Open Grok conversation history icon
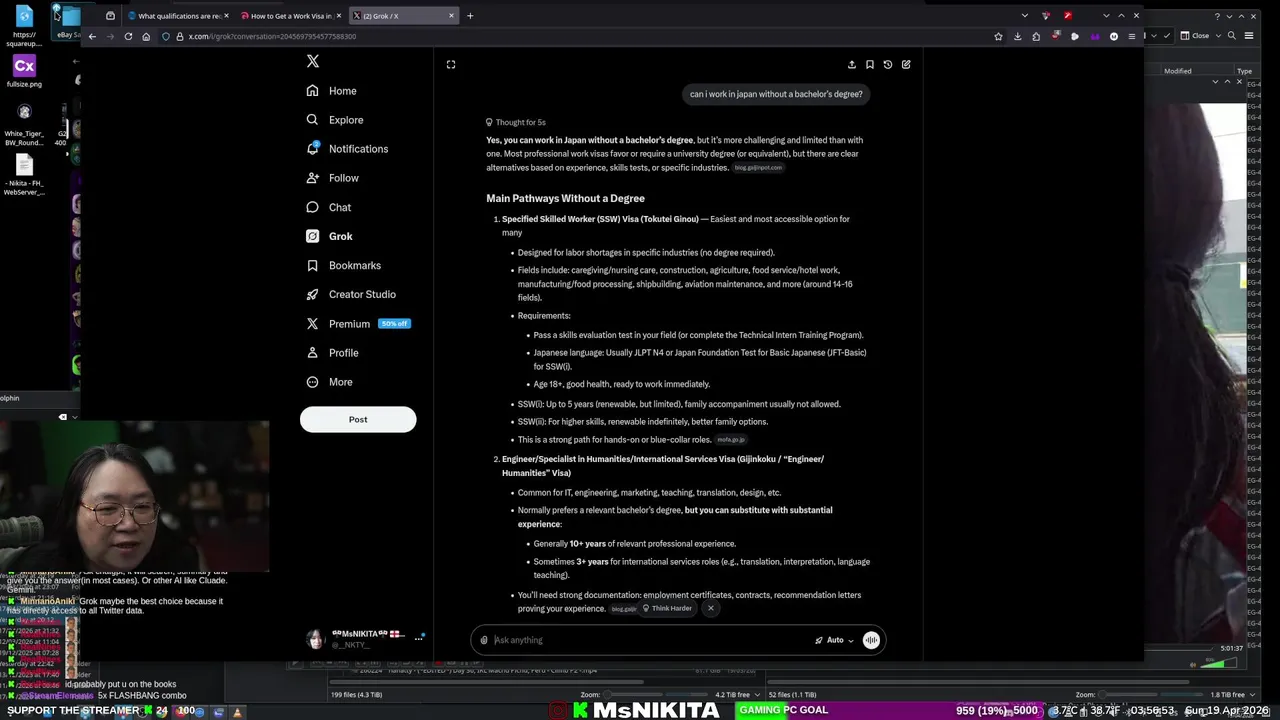 [888, 64]
